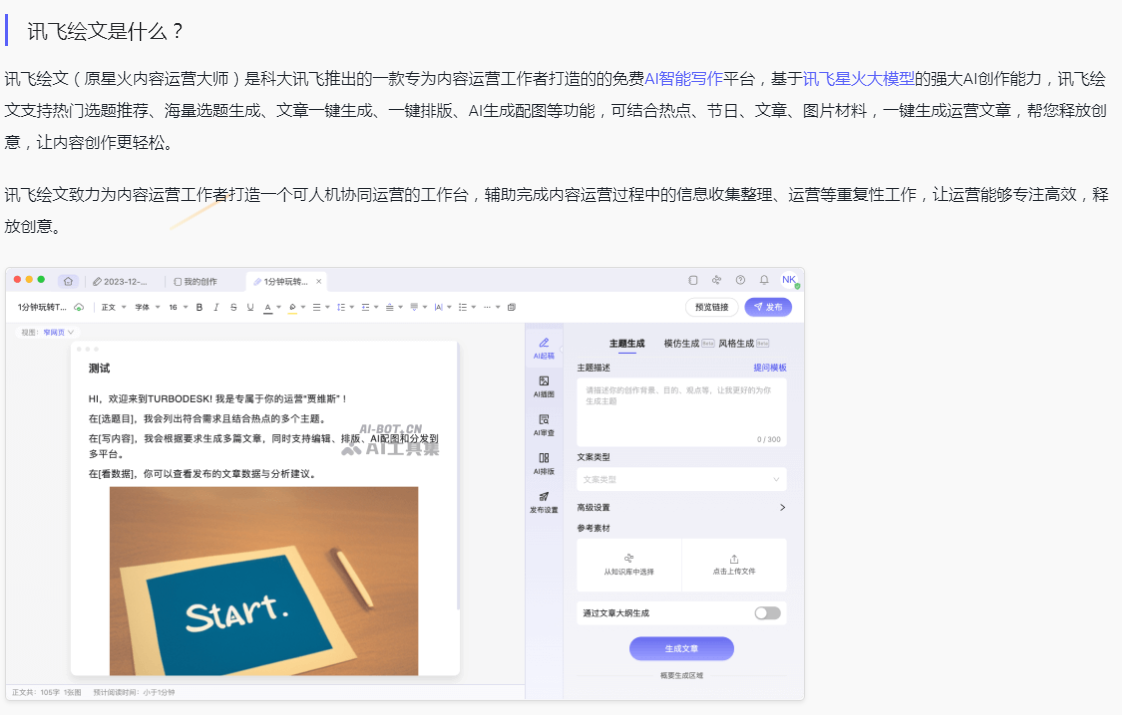
Task: Toggle bold formatting
Action: click(199, 307)
